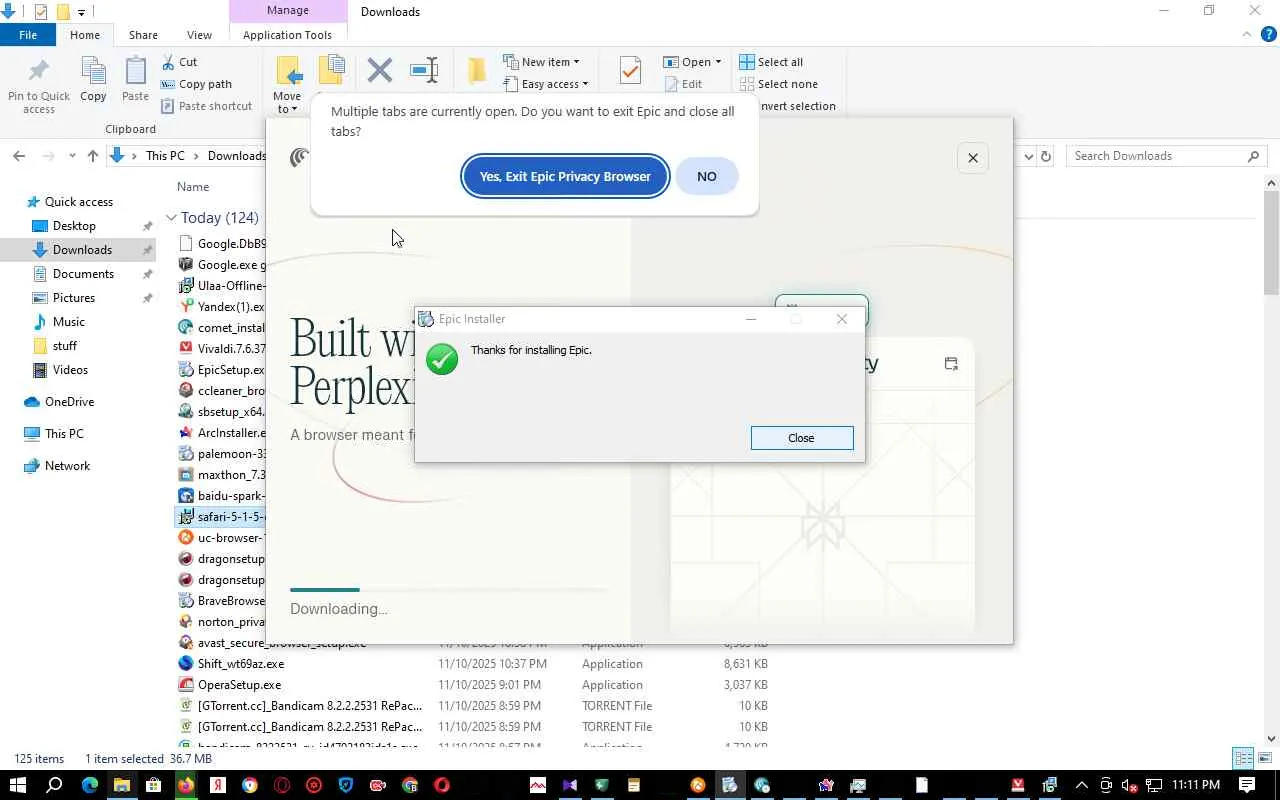Open the Customize Quick Access Toolbar dropdown

coord(81,12)
